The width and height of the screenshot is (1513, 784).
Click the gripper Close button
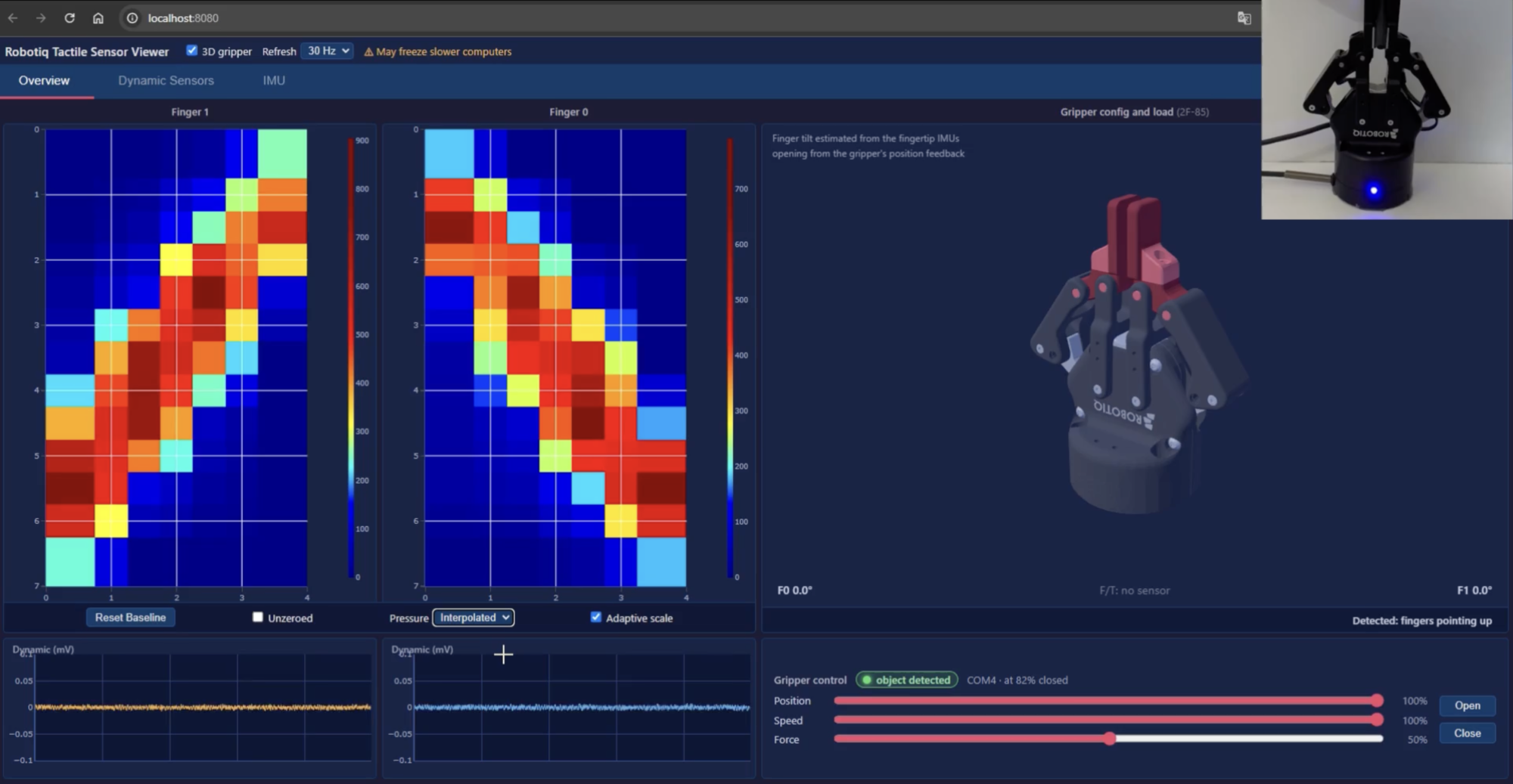1467,733
